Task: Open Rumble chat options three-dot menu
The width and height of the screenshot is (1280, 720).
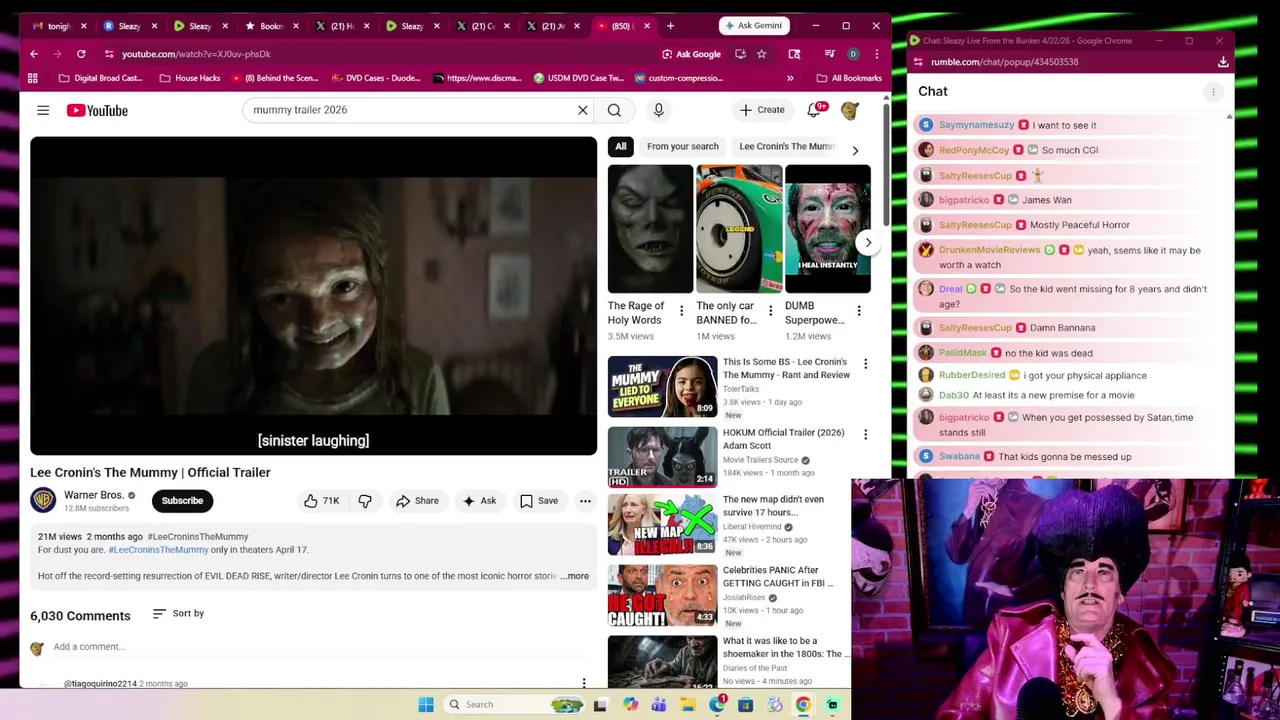Action: [x=1213, y=92]
